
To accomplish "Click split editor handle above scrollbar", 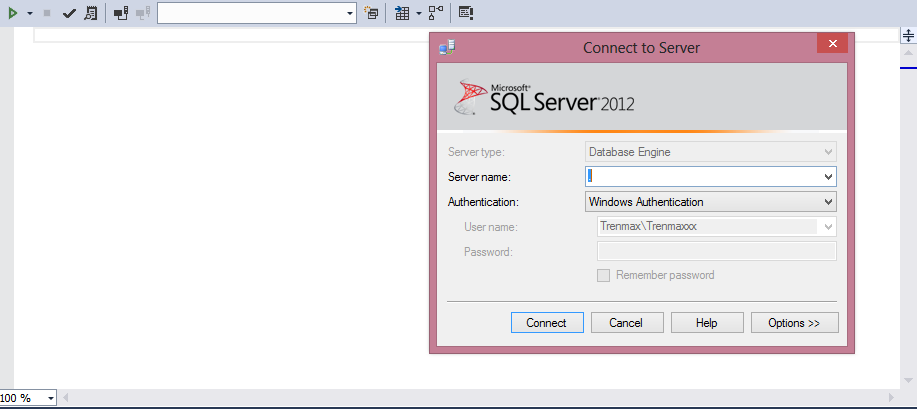I will point(908,35).
